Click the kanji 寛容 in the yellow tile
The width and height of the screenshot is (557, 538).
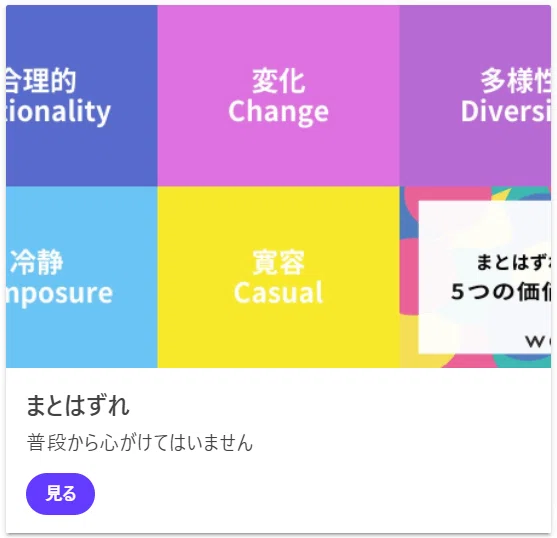pyautogui.click(x=278, y=262)
